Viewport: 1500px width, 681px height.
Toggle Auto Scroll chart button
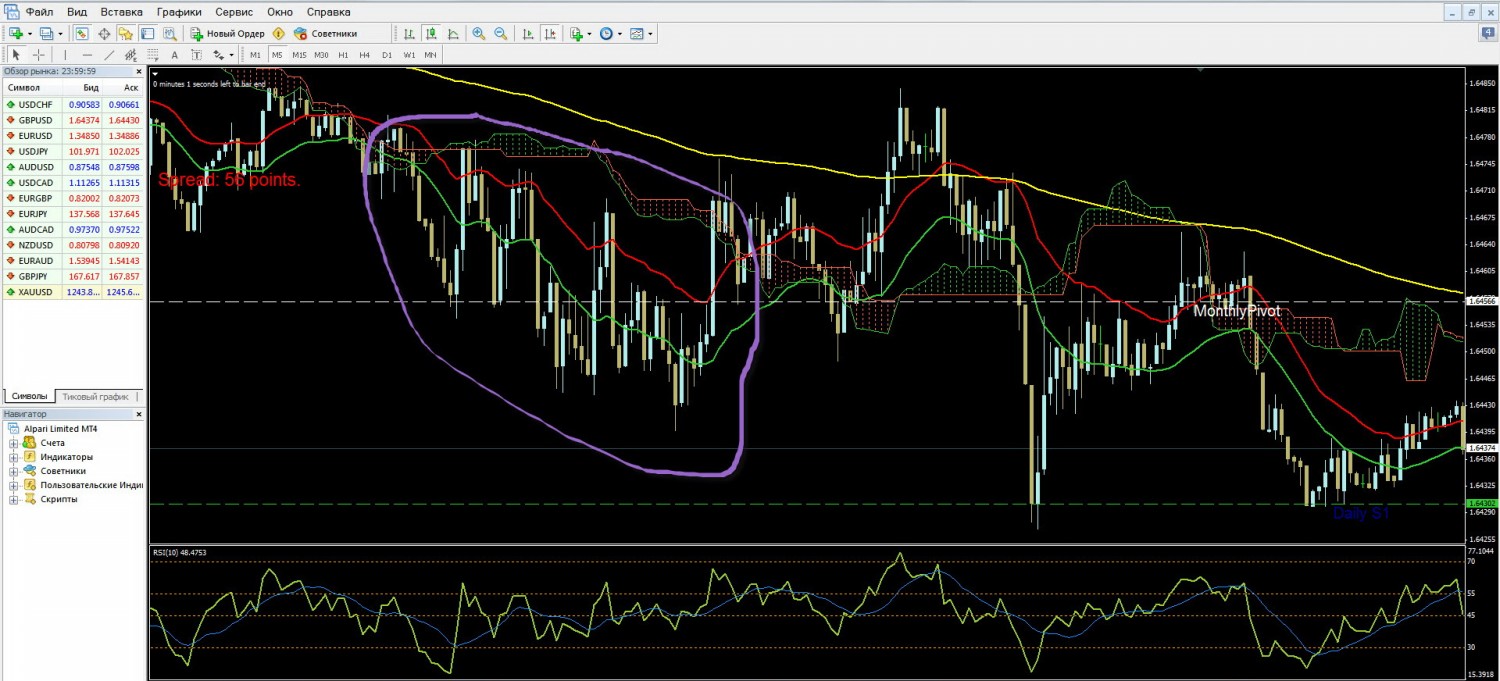(528, 33)
